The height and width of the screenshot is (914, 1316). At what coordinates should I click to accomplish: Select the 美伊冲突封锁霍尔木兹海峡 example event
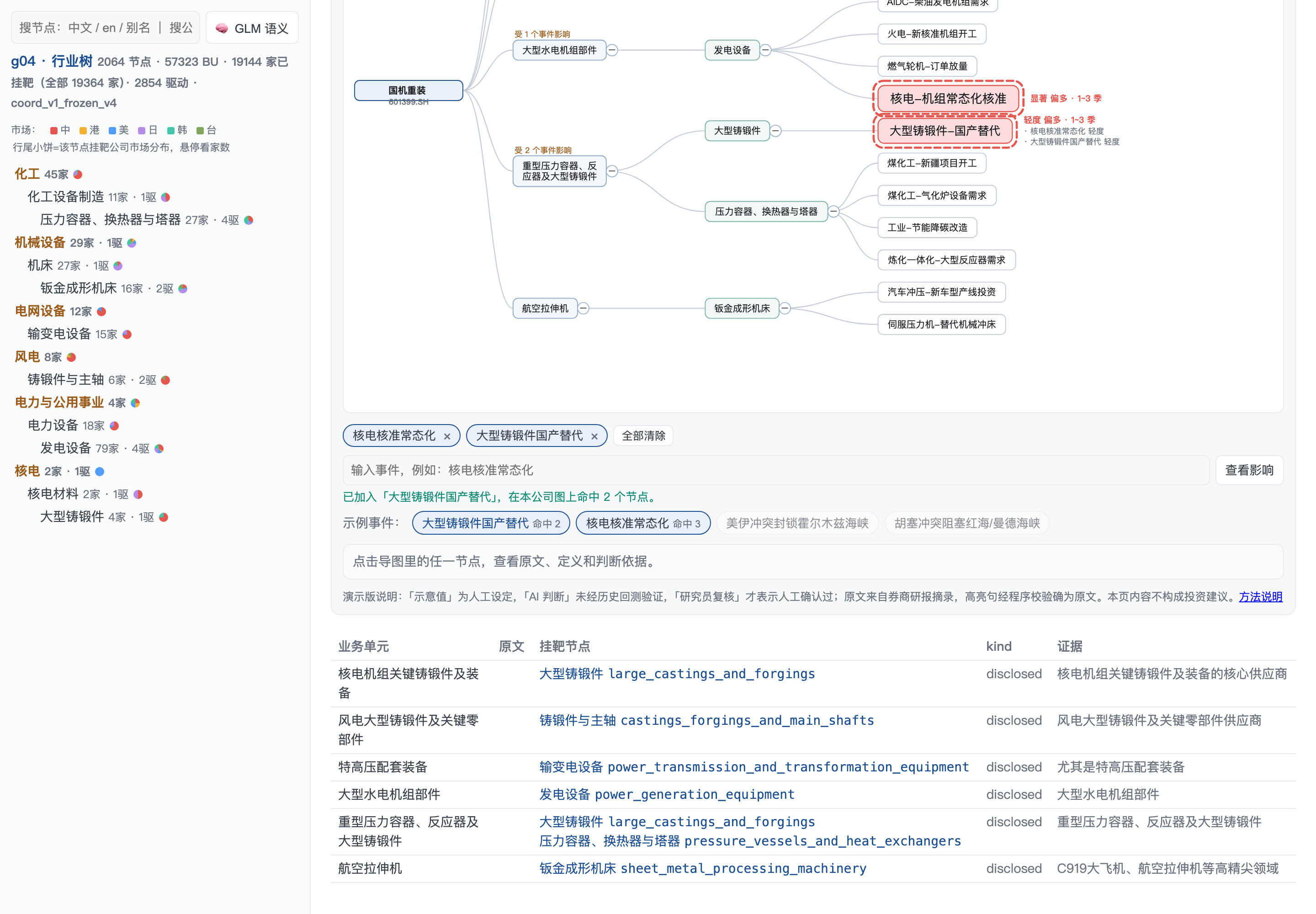[x=797, y=523]
